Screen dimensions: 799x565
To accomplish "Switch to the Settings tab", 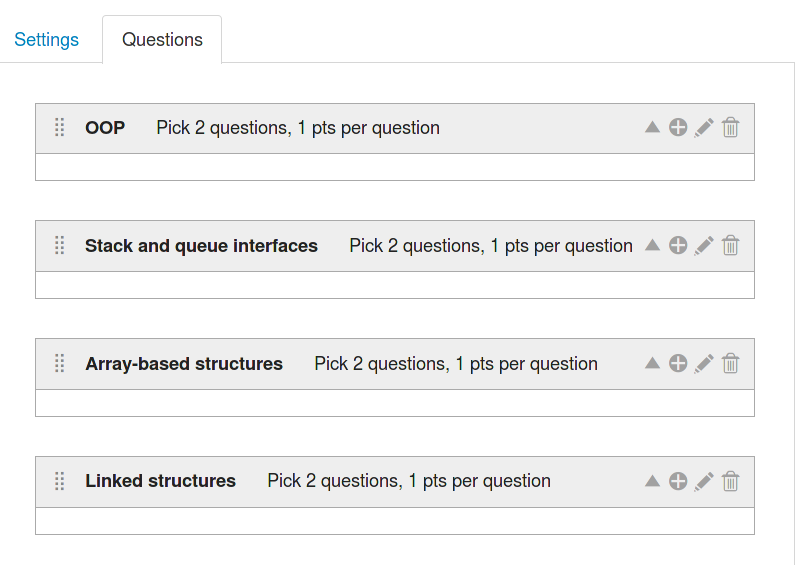I will click(x=47, y=40).
